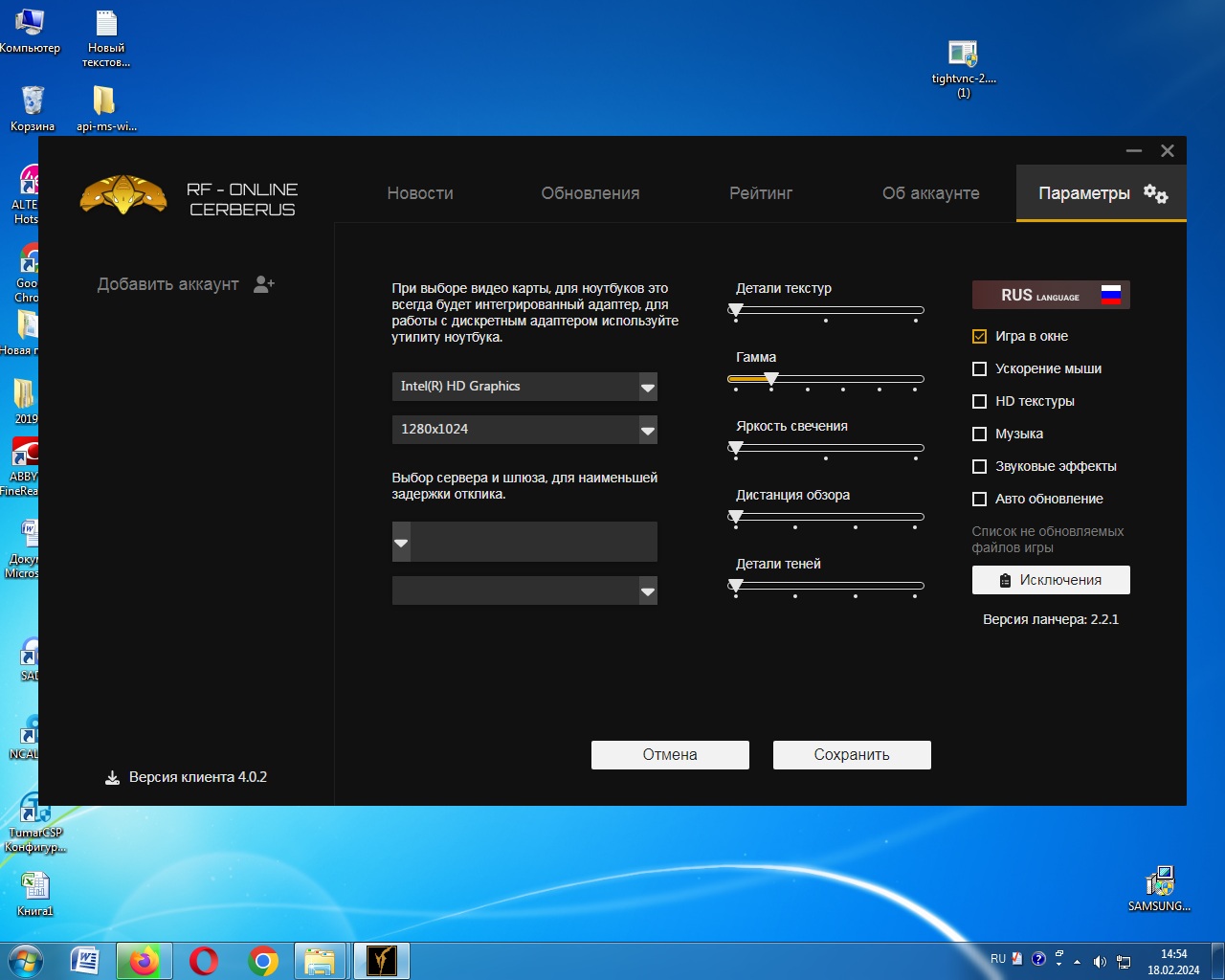Click the Версия клиента 4.0.2 label

click(x=198, y=777)
